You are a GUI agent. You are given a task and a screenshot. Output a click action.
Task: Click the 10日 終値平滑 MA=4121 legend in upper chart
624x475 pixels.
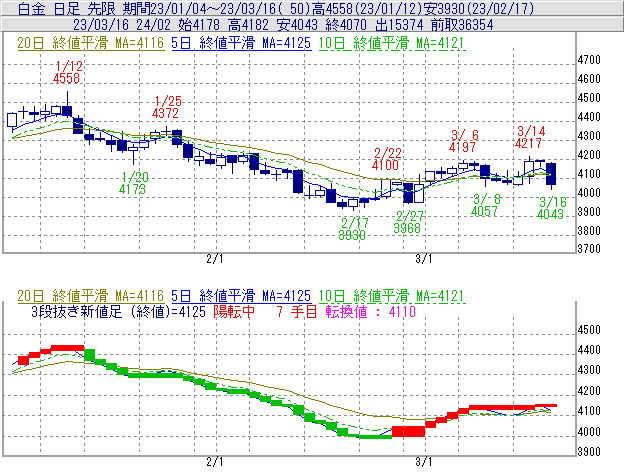(392, 43)
